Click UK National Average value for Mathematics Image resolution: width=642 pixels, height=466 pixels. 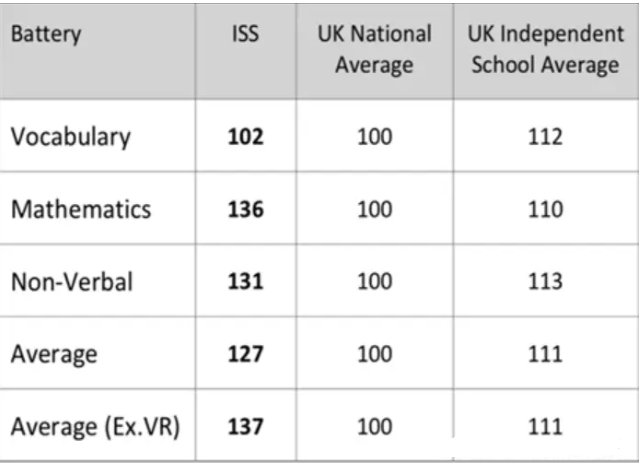[x=375, y=209]
